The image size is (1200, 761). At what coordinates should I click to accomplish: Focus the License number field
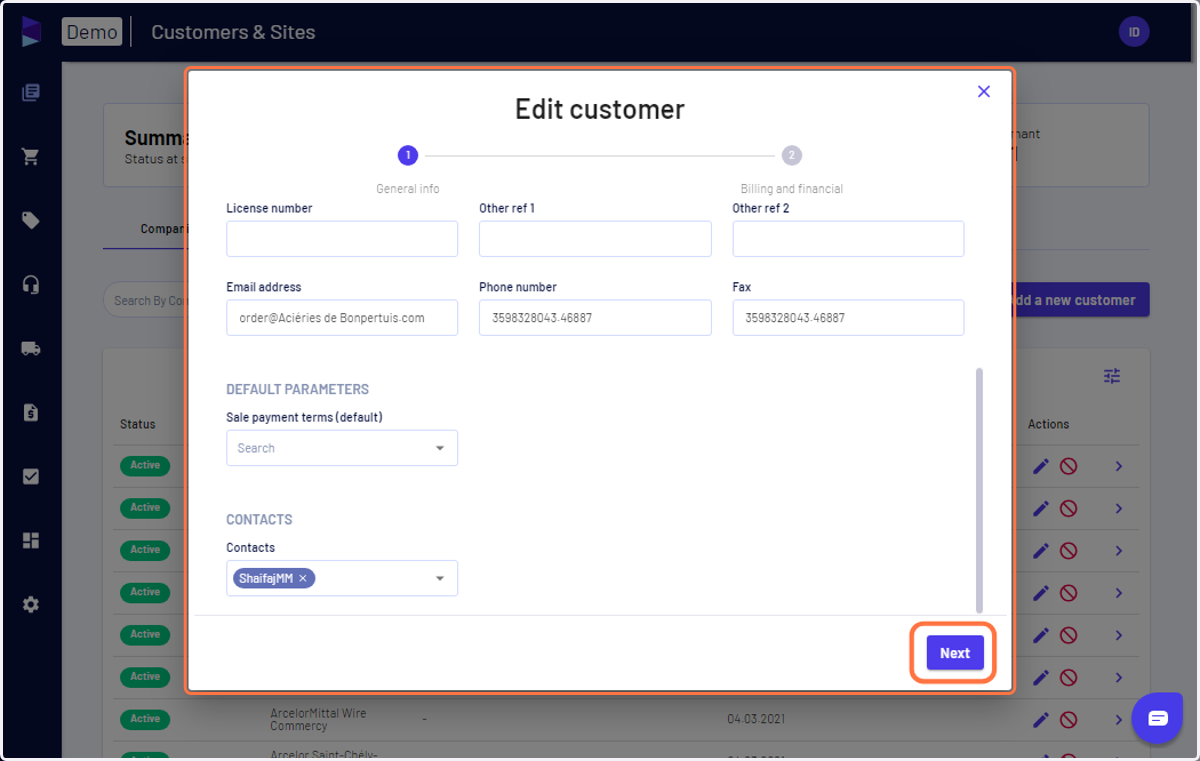(342, 239)
